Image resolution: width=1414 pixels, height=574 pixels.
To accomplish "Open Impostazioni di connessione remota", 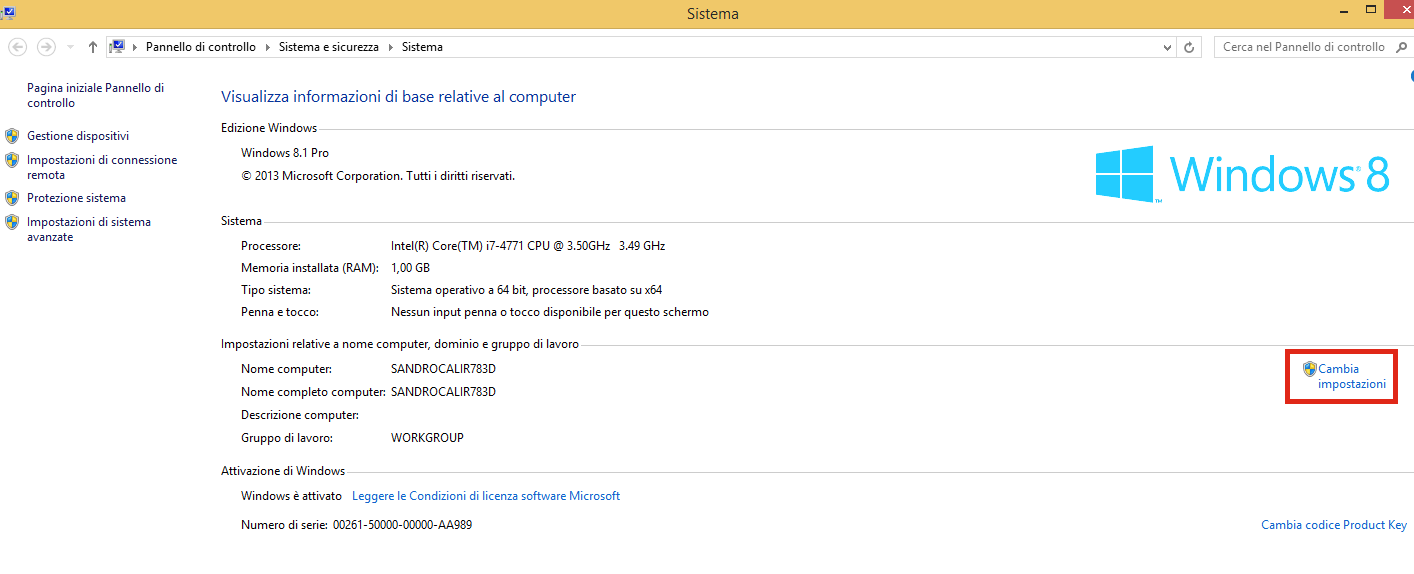I will coord(102,167).
